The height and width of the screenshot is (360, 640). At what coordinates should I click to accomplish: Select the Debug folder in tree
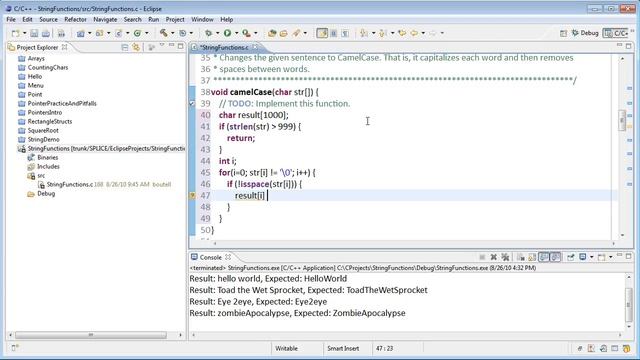[46, 193]
